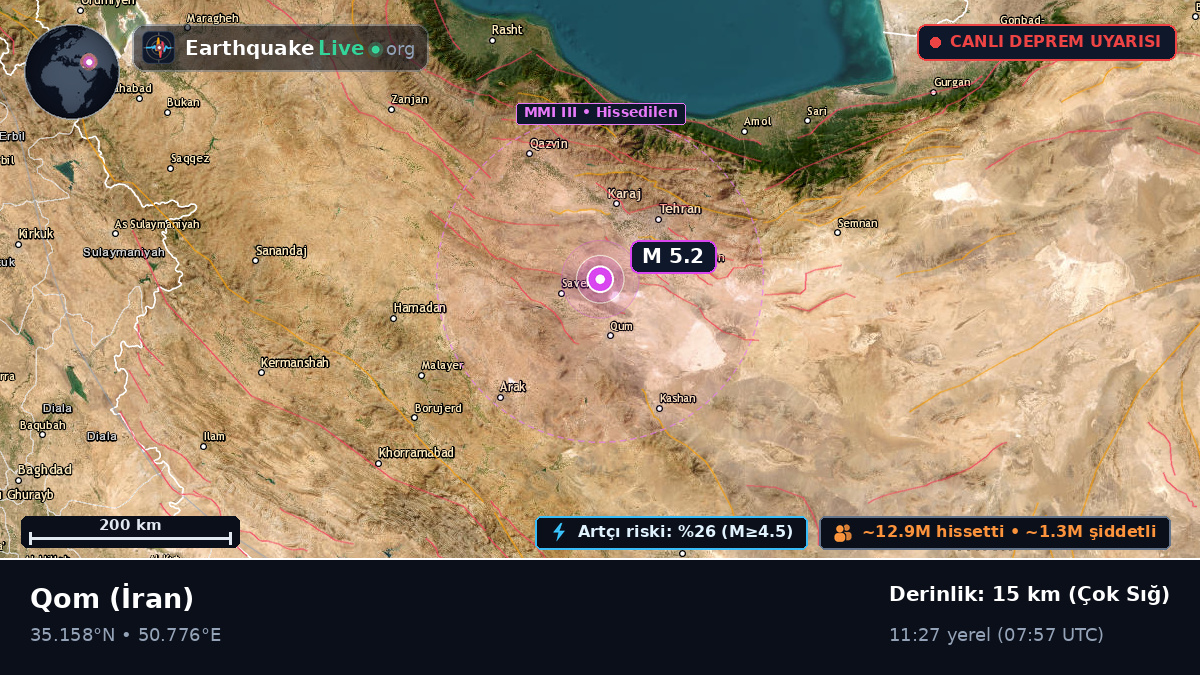Screen dimensions: 1200x675
Task: Click the lightning bolt aftershock icon
Action: (559, 532)
